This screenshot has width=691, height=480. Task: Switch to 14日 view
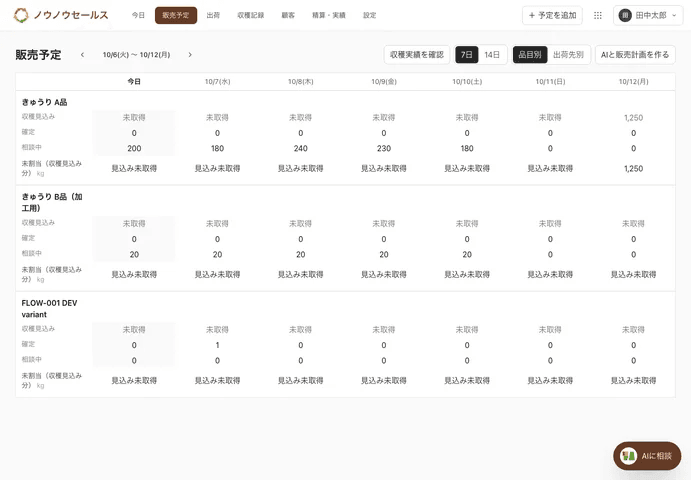coord(492,55)
